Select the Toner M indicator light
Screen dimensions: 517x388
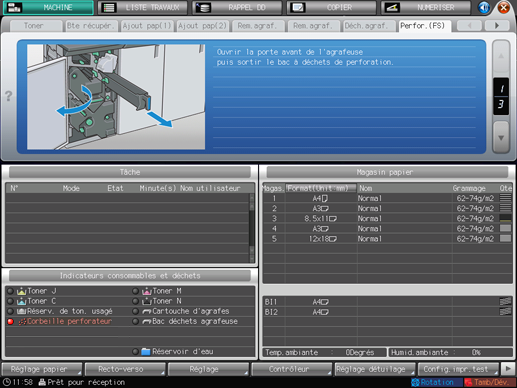135,291
